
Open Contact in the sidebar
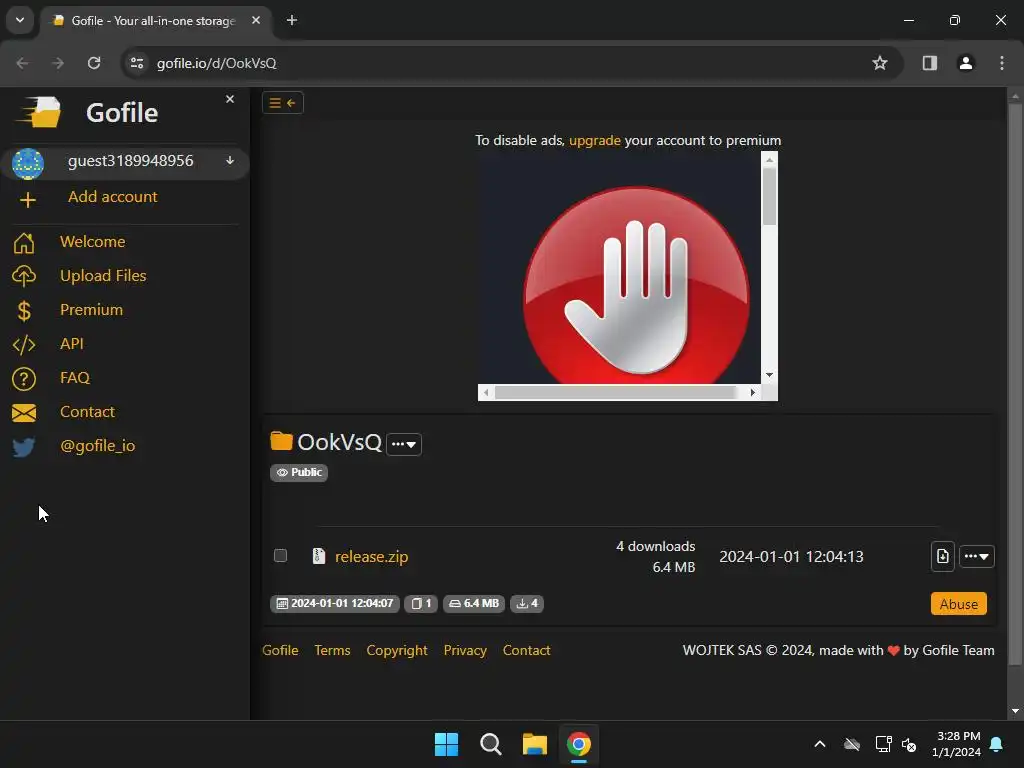tap(88, 411)
